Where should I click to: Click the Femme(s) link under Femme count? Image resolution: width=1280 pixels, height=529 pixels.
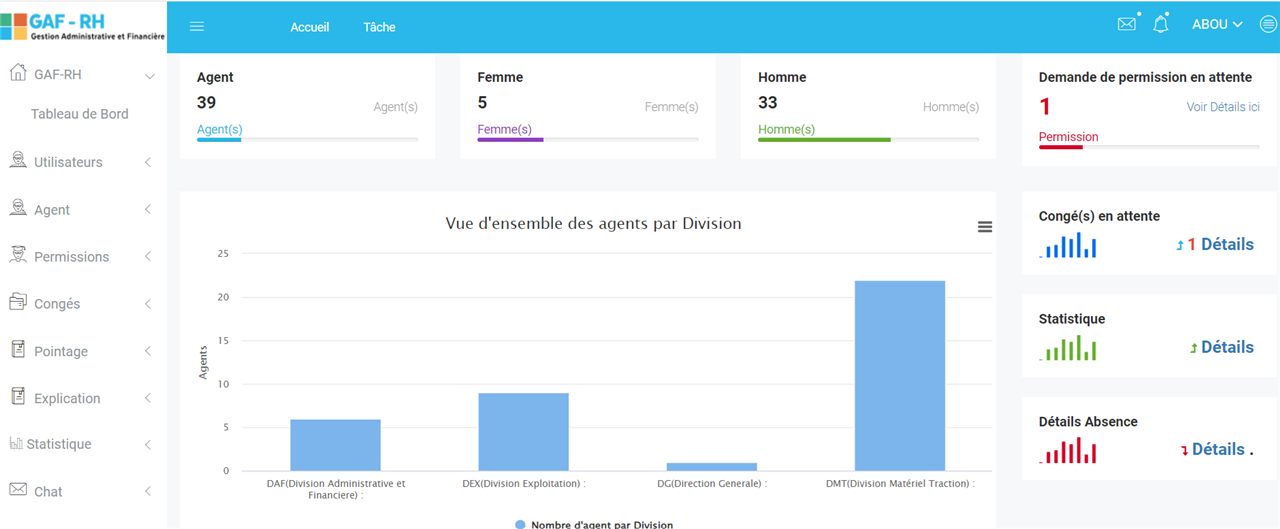tap(504, 129)
